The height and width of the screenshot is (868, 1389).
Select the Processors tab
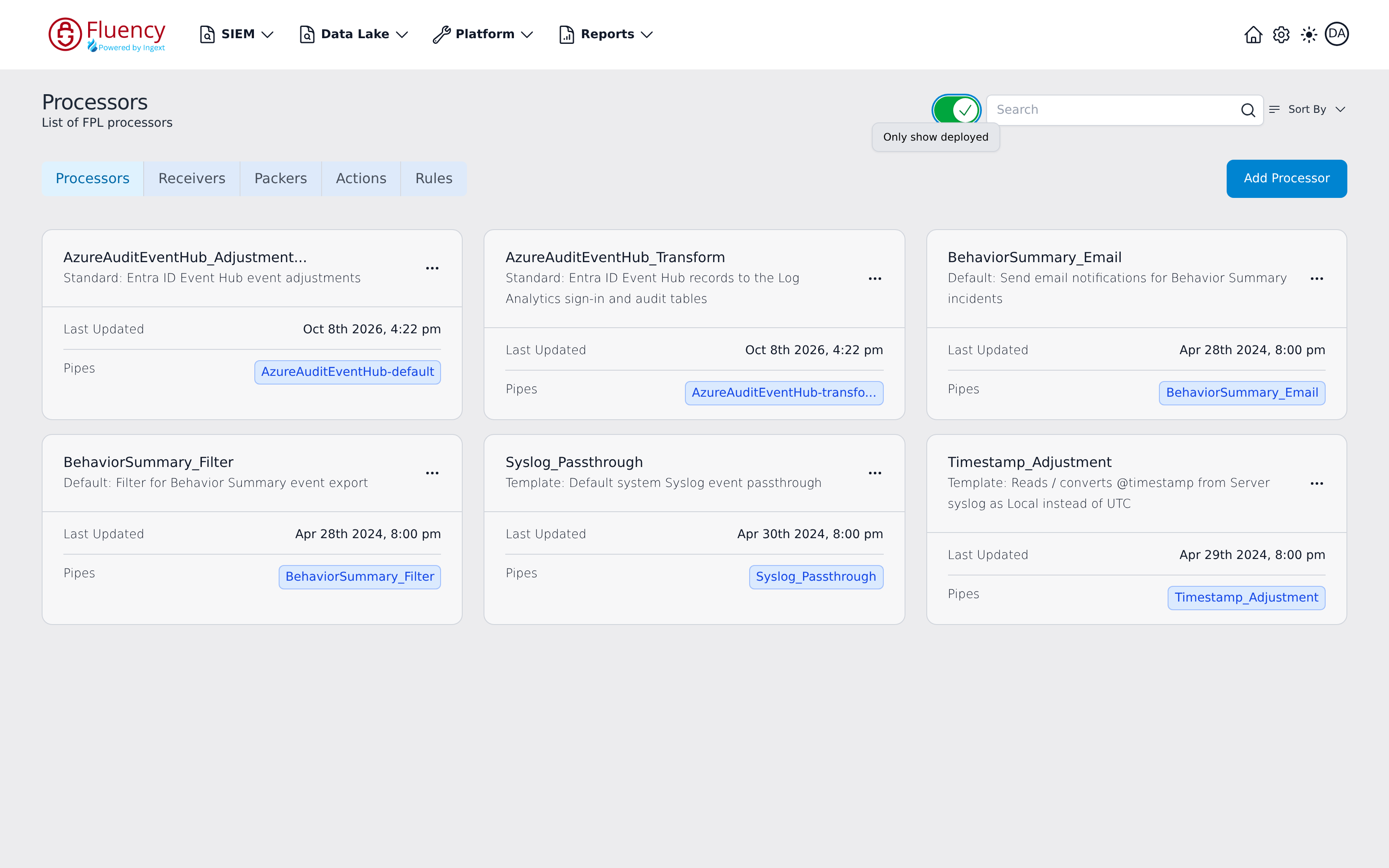tap(92, 178)
